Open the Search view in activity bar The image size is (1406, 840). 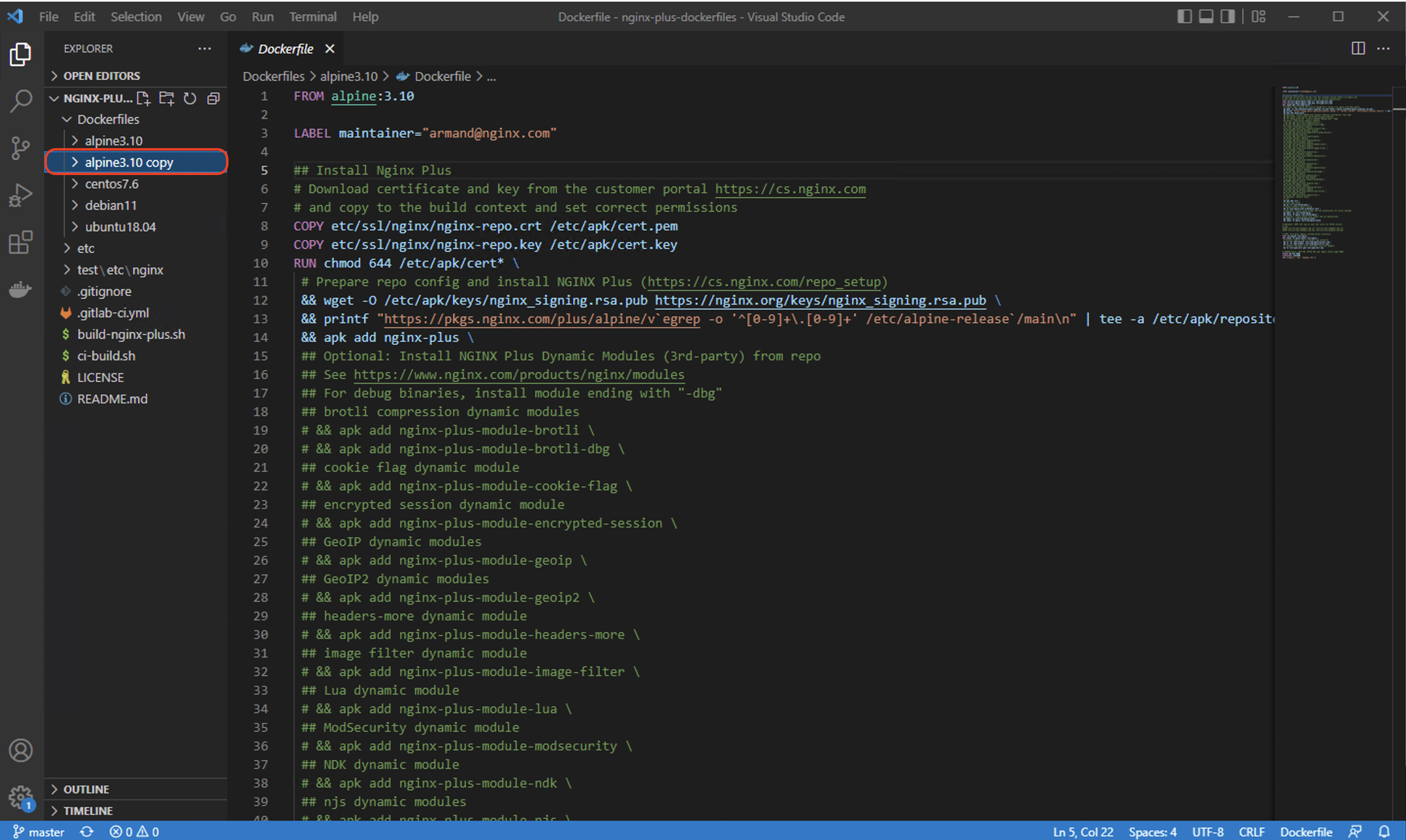pos(21,101)
